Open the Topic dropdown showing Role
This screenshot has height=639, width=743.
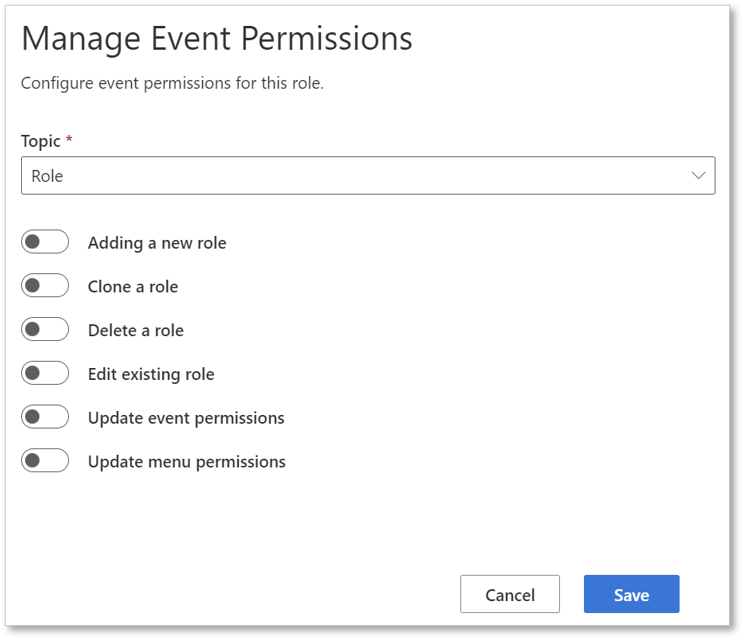(368, 175)
